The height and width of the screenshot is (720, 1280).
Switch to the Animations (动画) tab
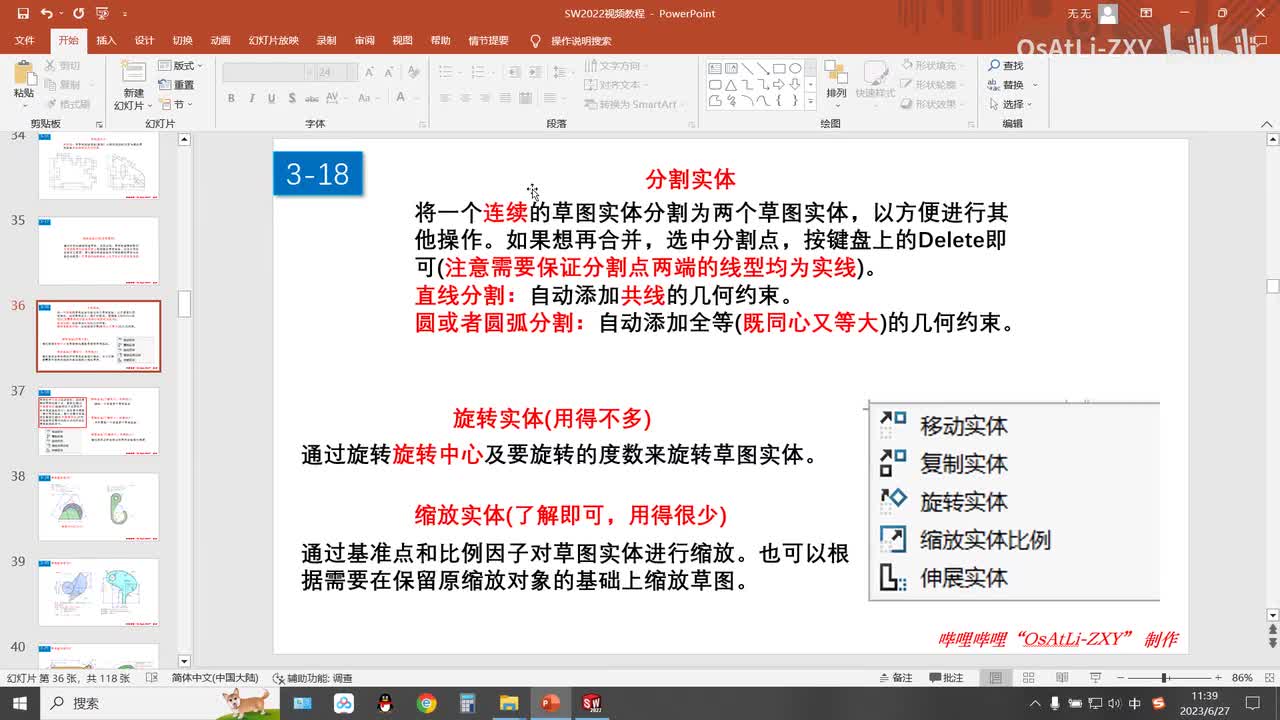[x=220, y=41]
